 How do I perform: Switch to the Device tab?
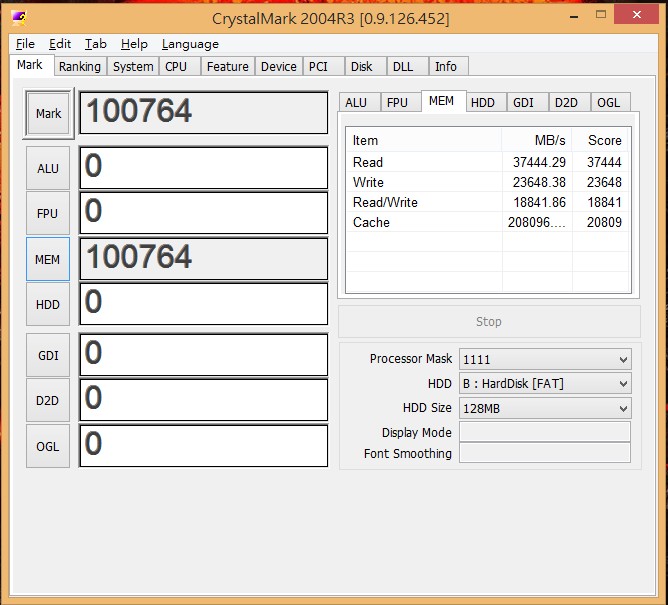tap(279, 66)
